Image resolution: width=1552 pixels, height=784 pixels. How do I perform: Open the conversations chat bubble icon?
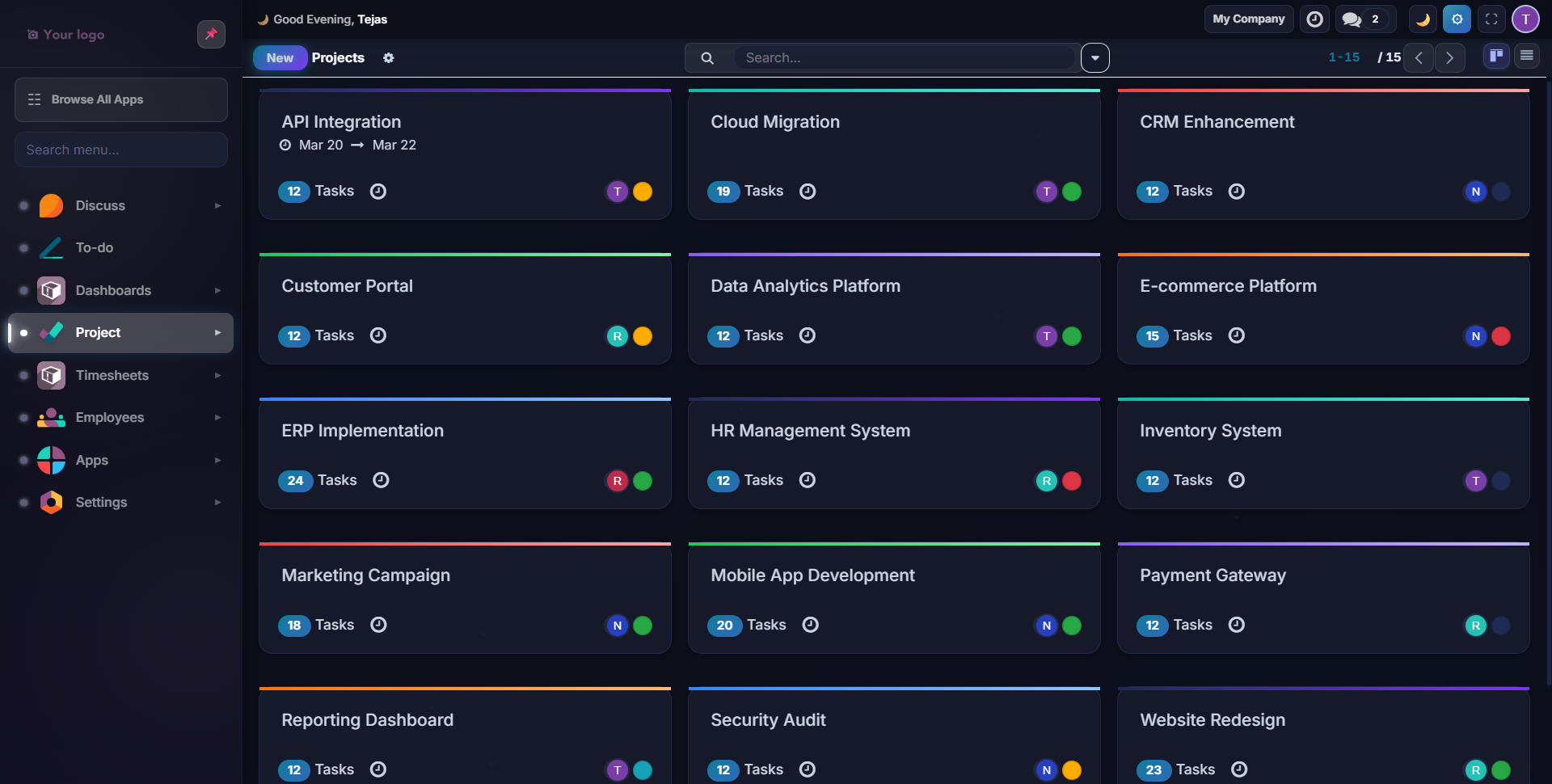tap(1352, 19)
